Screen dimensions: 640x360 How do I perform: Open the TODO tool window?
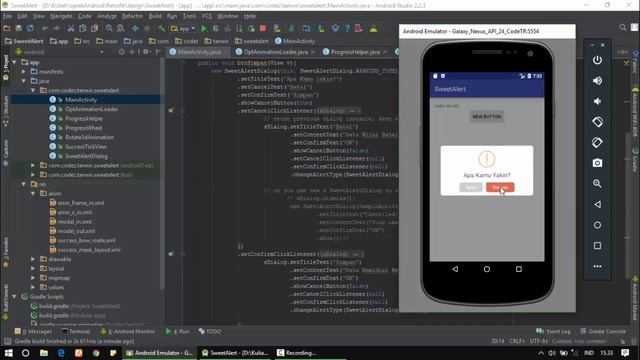pyautogui.click(x=210, y=331)
